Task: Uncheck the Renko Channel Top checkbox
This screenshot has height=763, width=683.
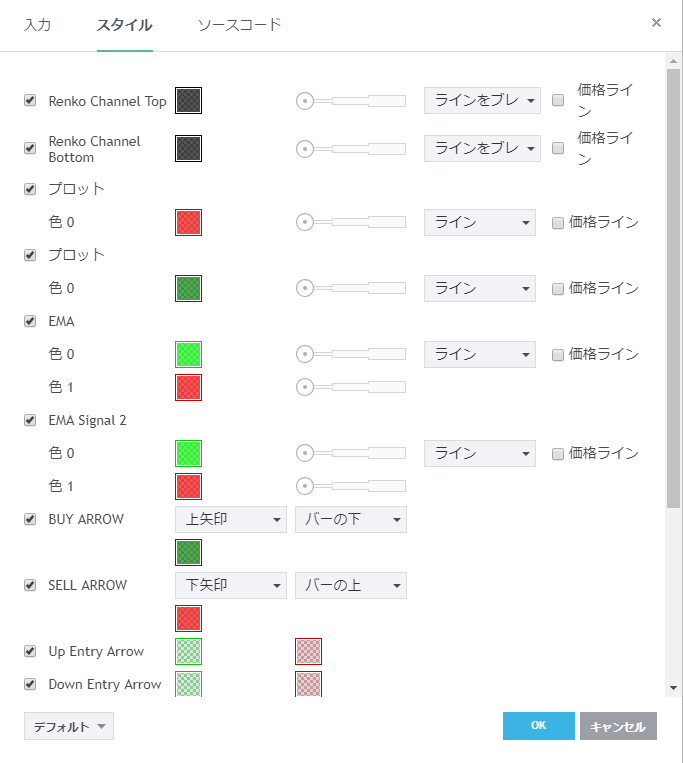Action: pos(30,101)
